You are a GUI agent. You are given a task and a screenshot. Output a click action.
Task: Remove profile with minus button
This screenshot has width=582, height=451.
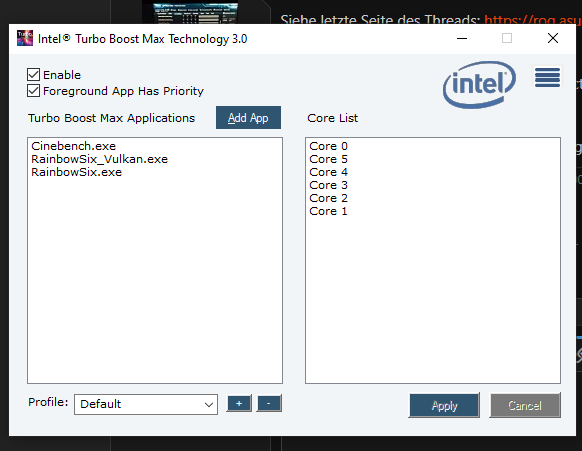269,404
